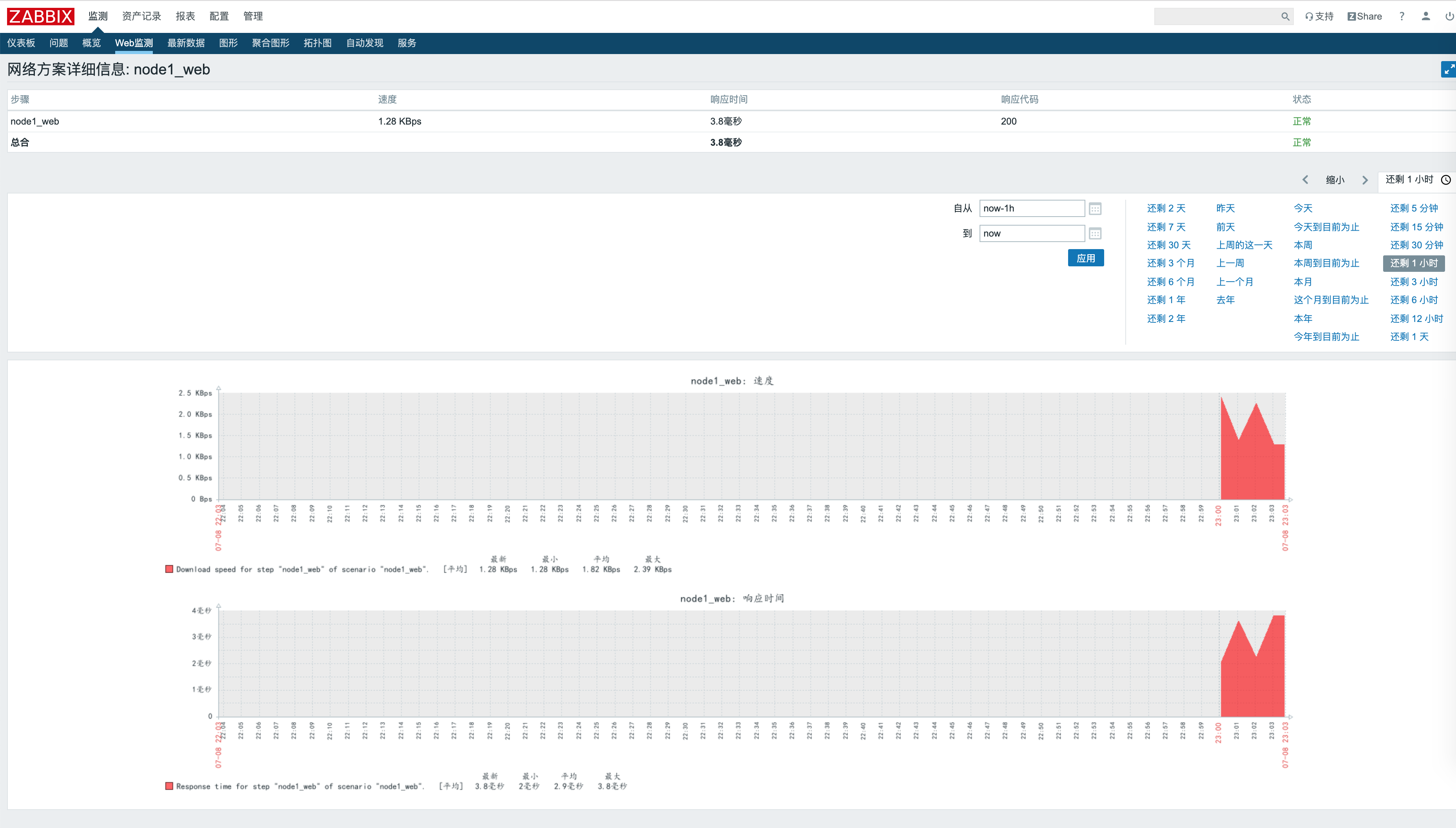This screenshot has width=1456, height=828.
Task: Click the support headset icon
Action: 1308,16
